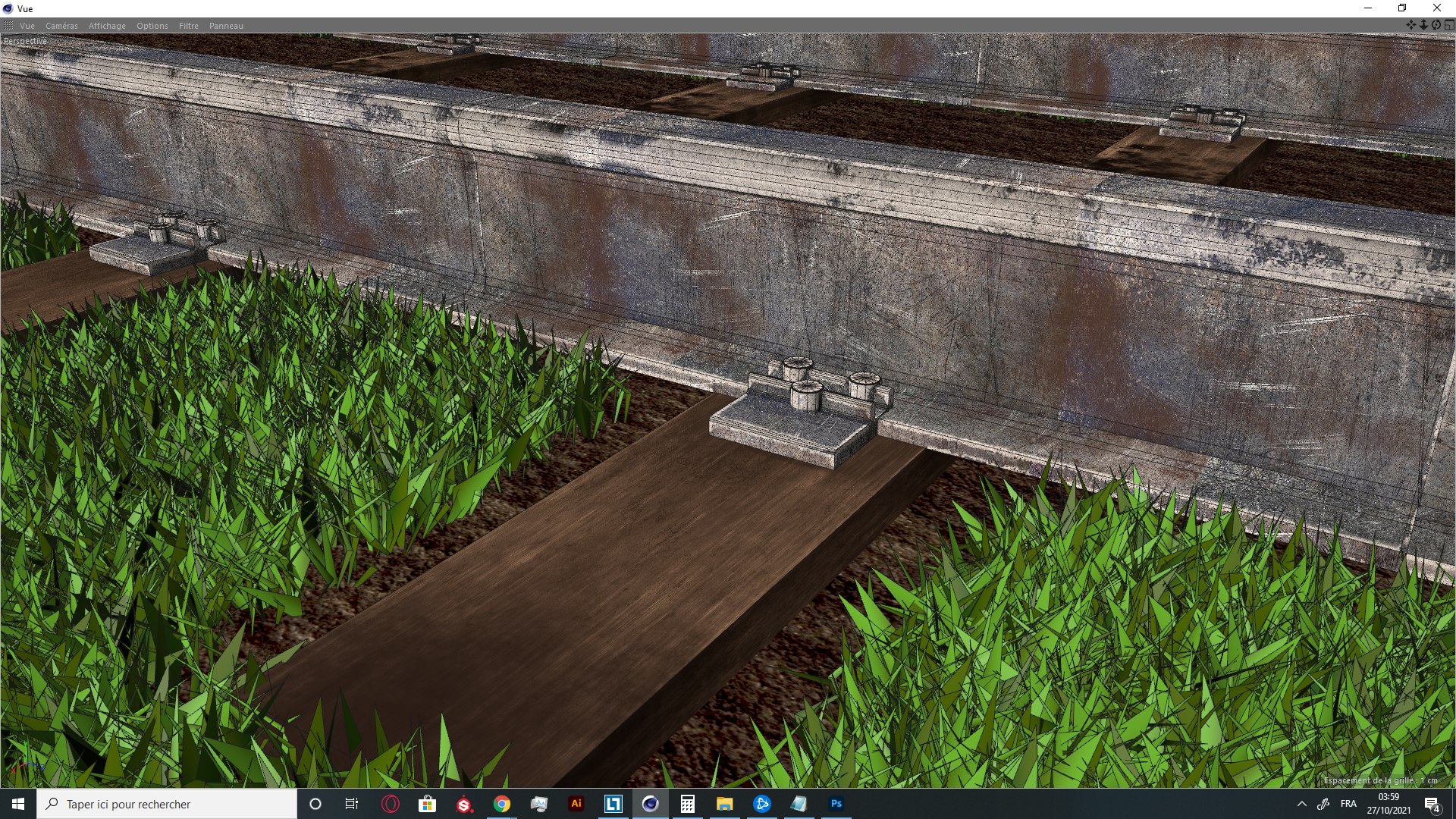This screenshot has height=819, width=1456.
Task: Switch to Cinema 4D in the taskbar
Action: click(x=651, y=804)
